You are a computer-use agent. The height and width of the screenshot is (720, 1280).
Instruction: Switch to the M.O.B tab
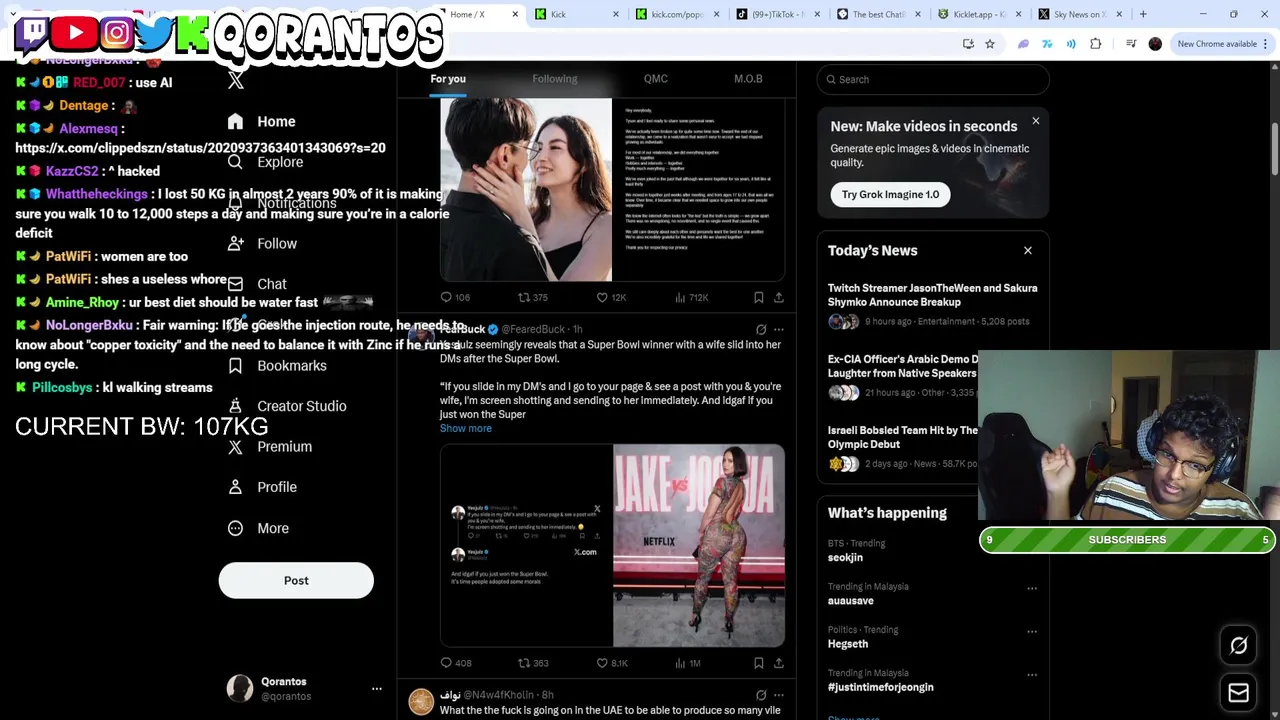coord(748,79)
